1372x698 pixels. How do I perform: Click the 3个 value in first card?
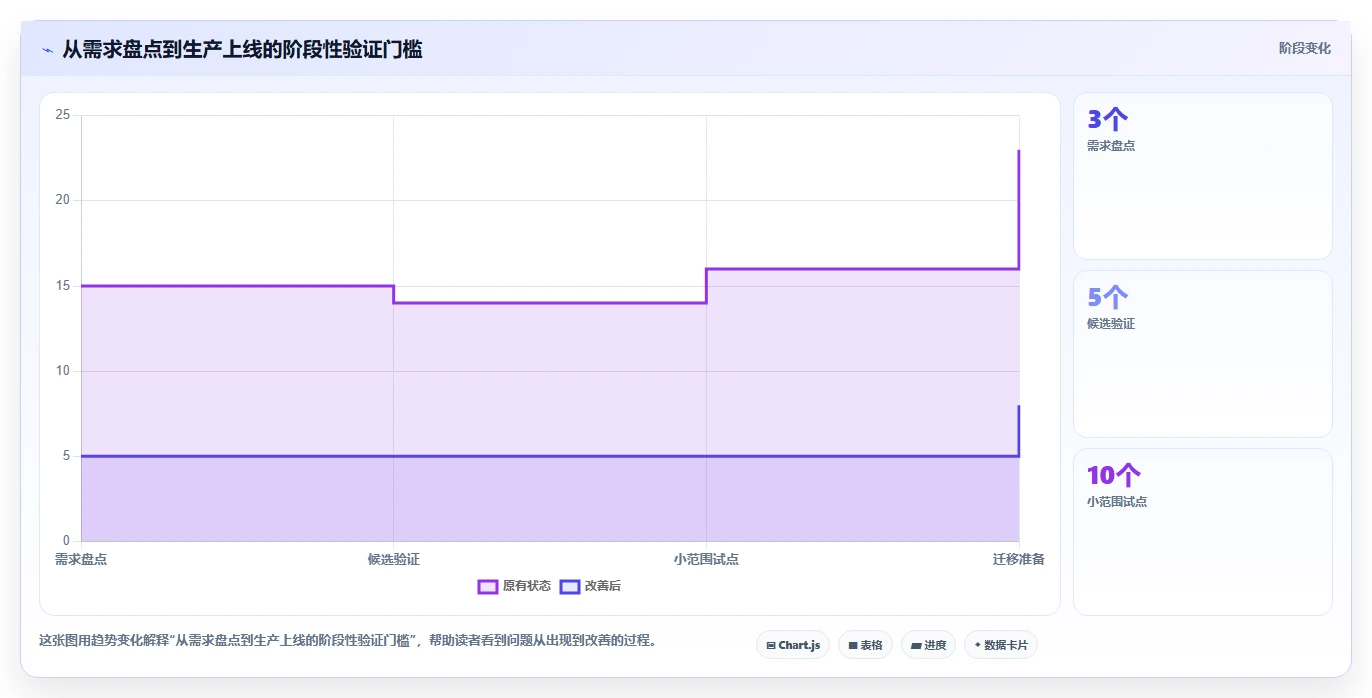tap(1107, 120)
